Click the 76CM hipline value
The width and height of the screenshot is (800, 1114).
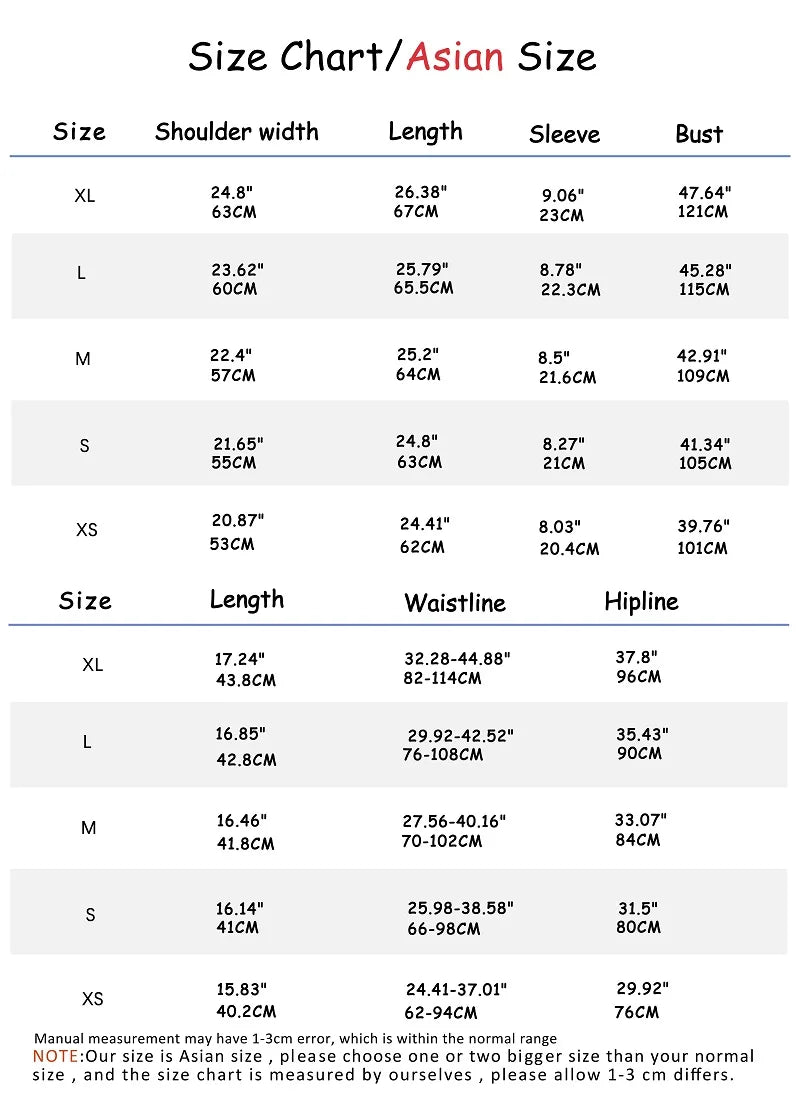[x=636, y=1011]
